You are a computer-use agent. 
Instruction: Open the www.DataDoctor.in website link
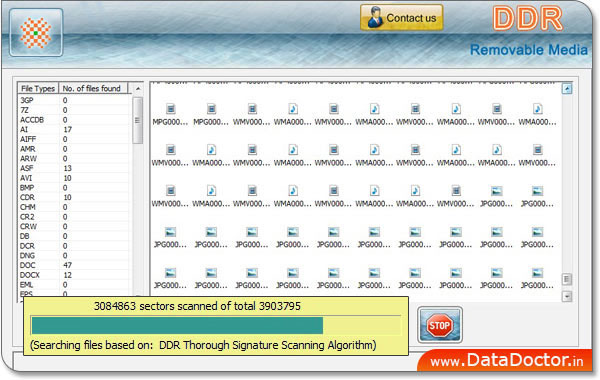pos(507,360)
